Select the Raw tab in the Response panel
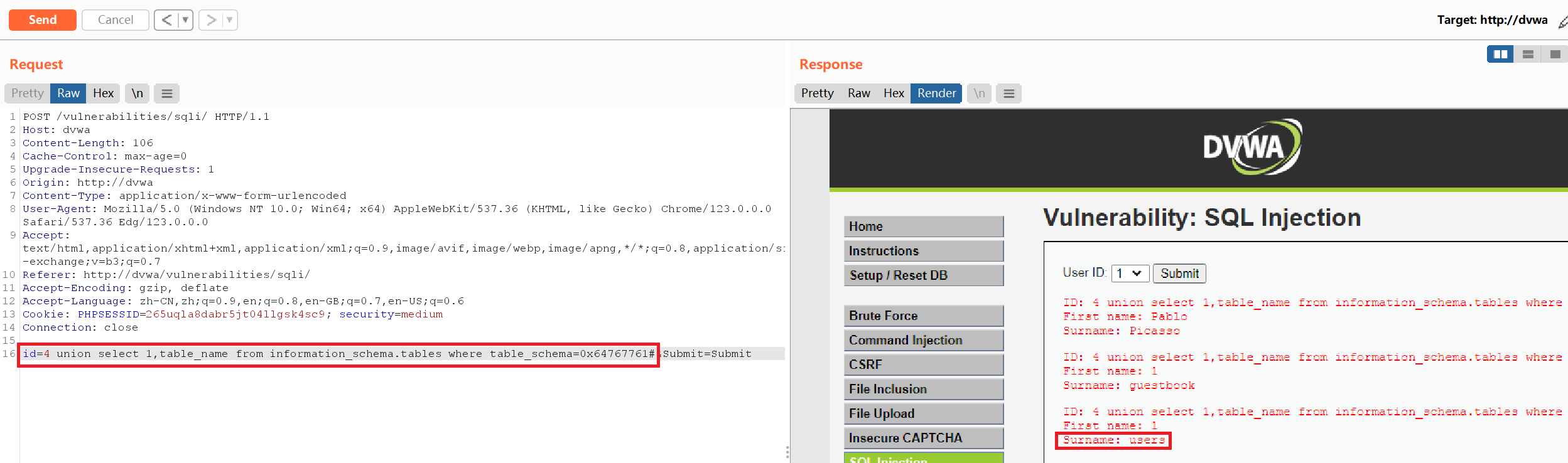The height and width of the screenshot is (463, 1568). [x=859, y=93]
